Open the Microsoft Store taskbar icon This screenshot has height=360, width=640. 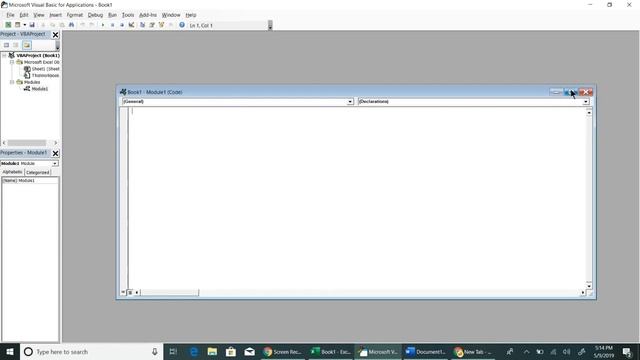231,351
